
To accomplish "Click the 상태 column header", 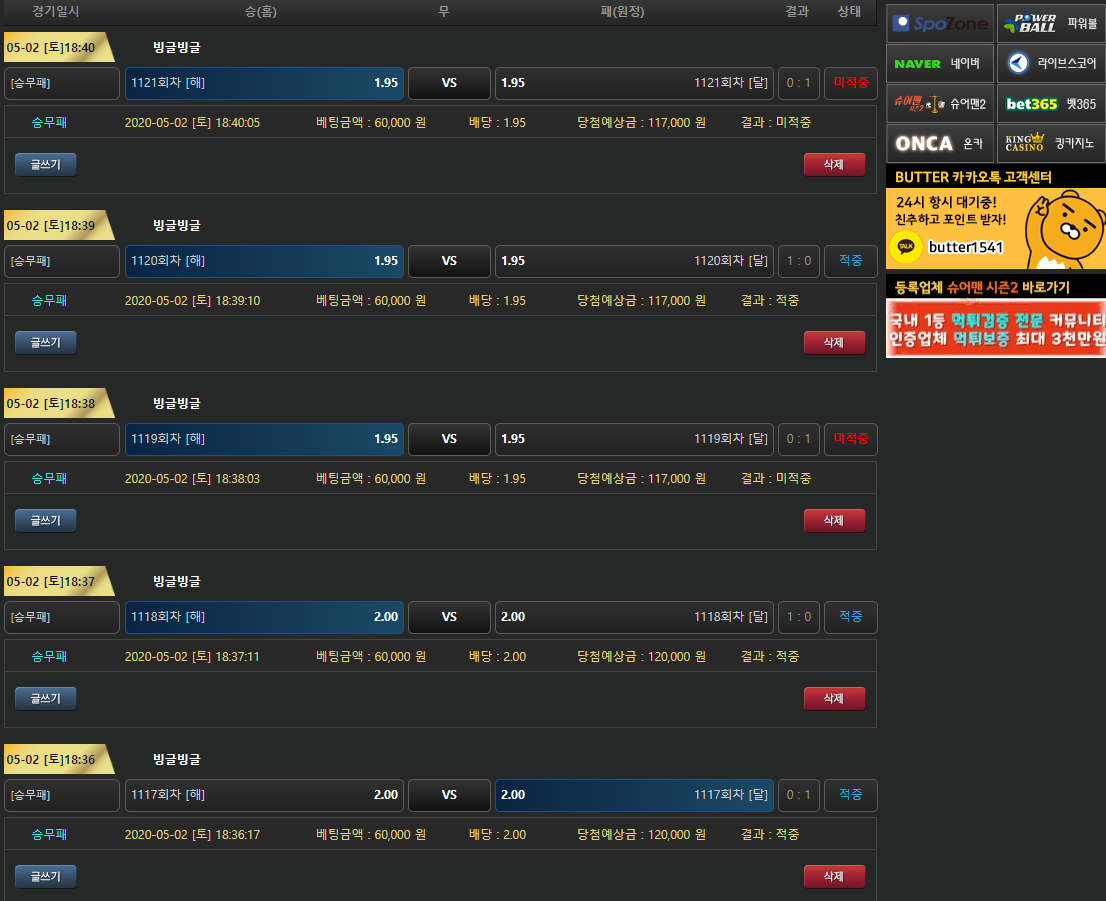I will 849,12.
